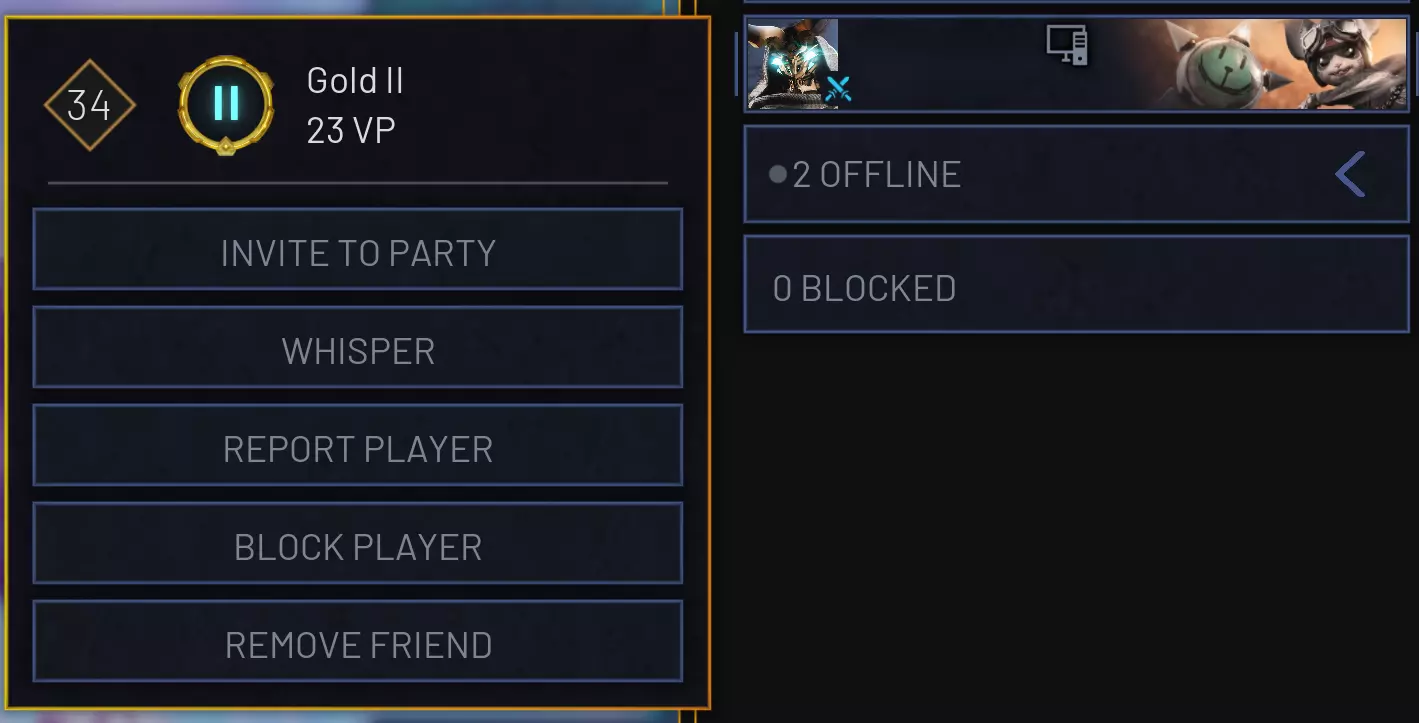Click the Gold II rank emblem

226,104
